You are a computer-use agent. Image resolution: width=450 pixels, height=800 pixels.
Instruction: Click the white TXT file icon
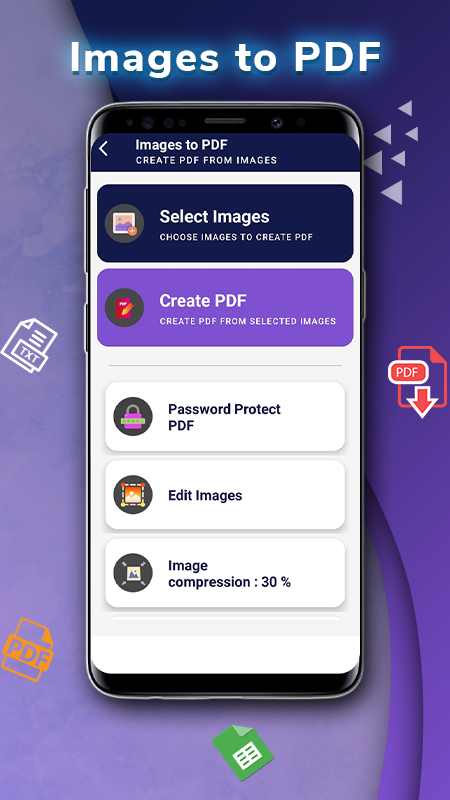coord(29,344)
